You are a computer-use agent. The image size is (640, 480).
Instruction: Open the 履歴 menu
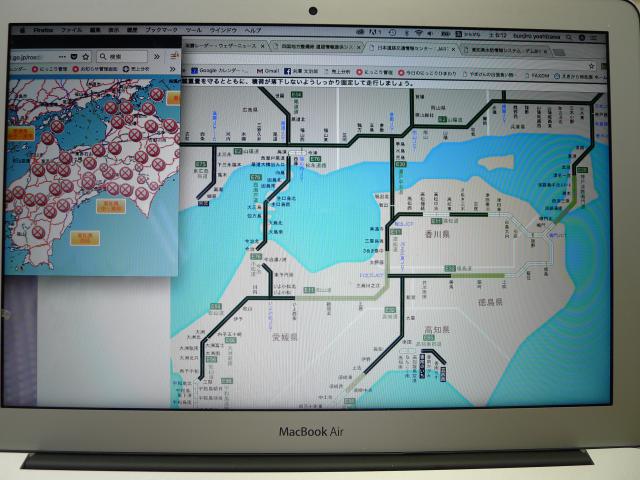coord(131,30)
